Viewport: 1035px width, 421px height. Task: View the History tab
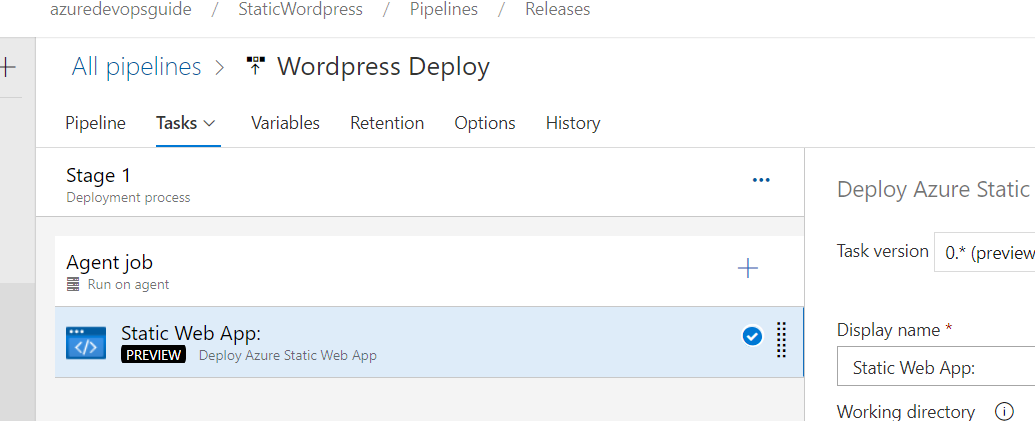point(573,123)
